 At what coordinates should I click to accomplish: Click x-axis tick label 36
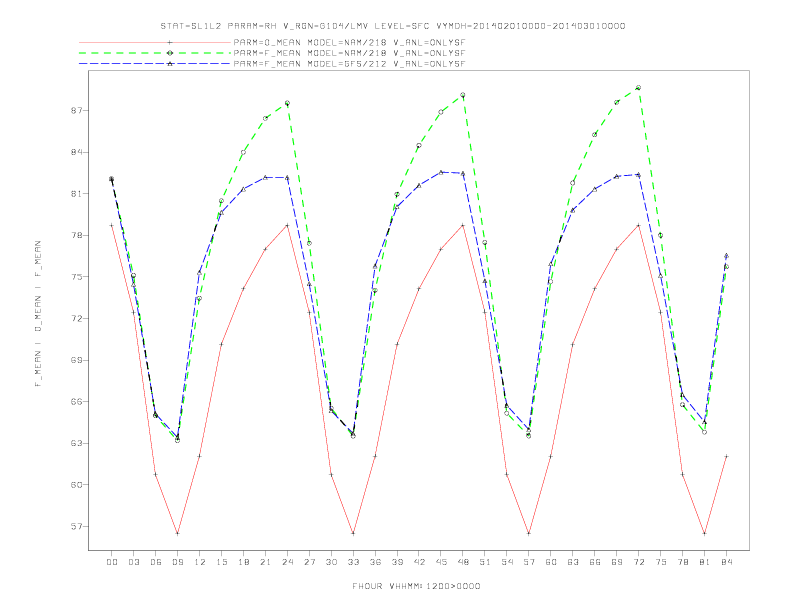pyautogui.click(x=375, y=562)
